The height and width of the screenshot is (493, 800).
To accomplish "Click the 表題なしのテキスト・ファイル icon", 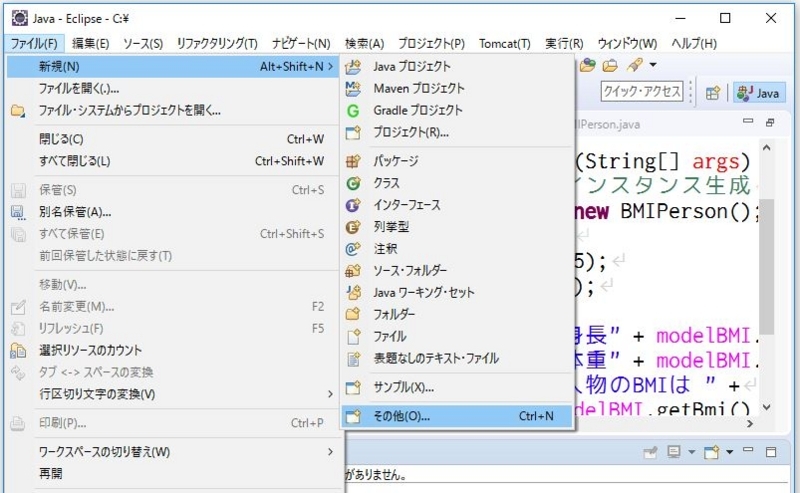I will 353,359.
